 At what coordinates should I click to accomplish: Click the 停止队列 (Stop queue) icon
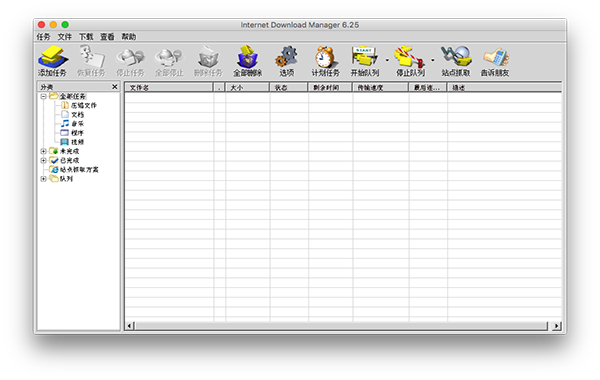click(x=410, y=61)
